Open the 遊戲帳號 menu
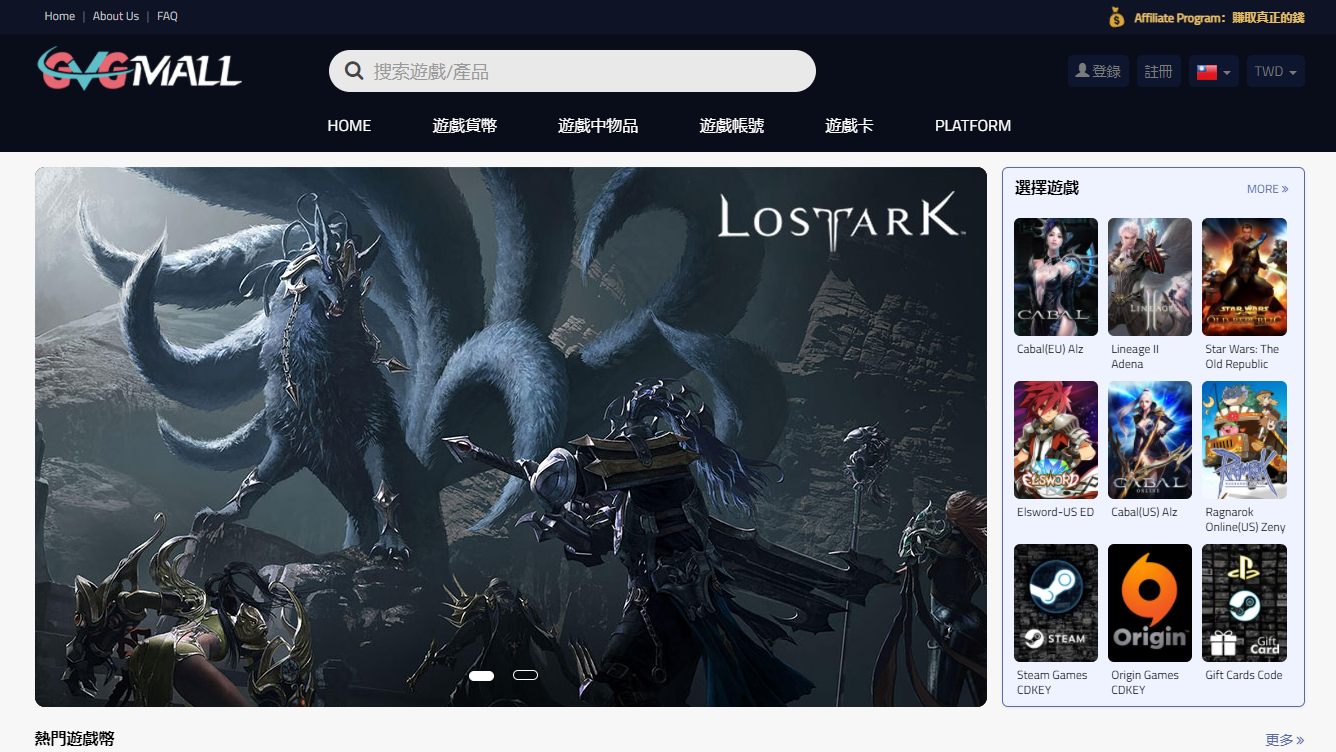Screen dimensions: 1336x752 coord(732,126)
